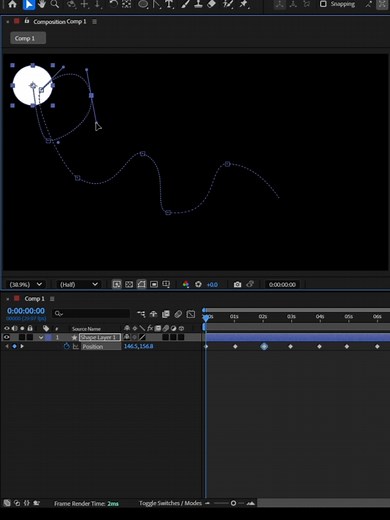
Task: Click the Shape Layer 1 label color
Action: [48, 337]
